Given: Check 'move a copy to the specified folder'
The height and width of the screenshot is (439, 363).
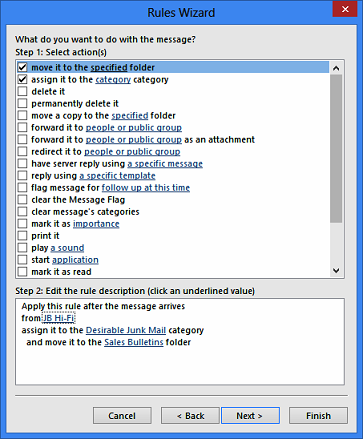Looking at the screenshot, I should [22, 115].
